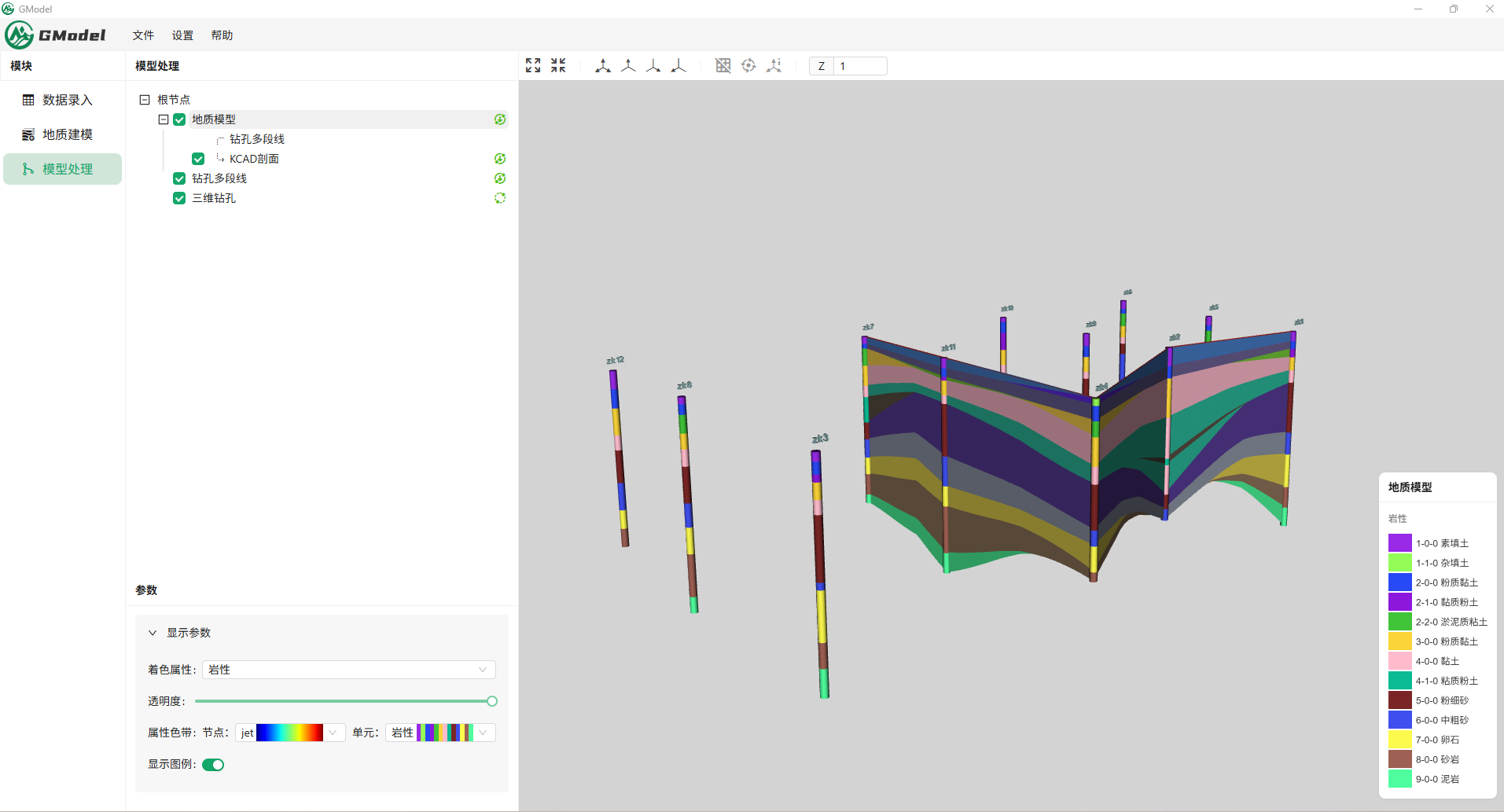Open the 设置 menu
This screenshot has width=1504, height=812.
tap(182, 35)
